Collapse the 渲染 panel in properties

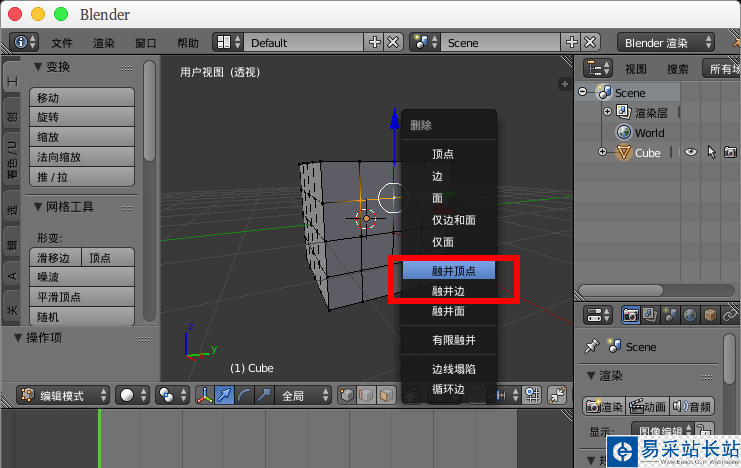tap(591, 376)
